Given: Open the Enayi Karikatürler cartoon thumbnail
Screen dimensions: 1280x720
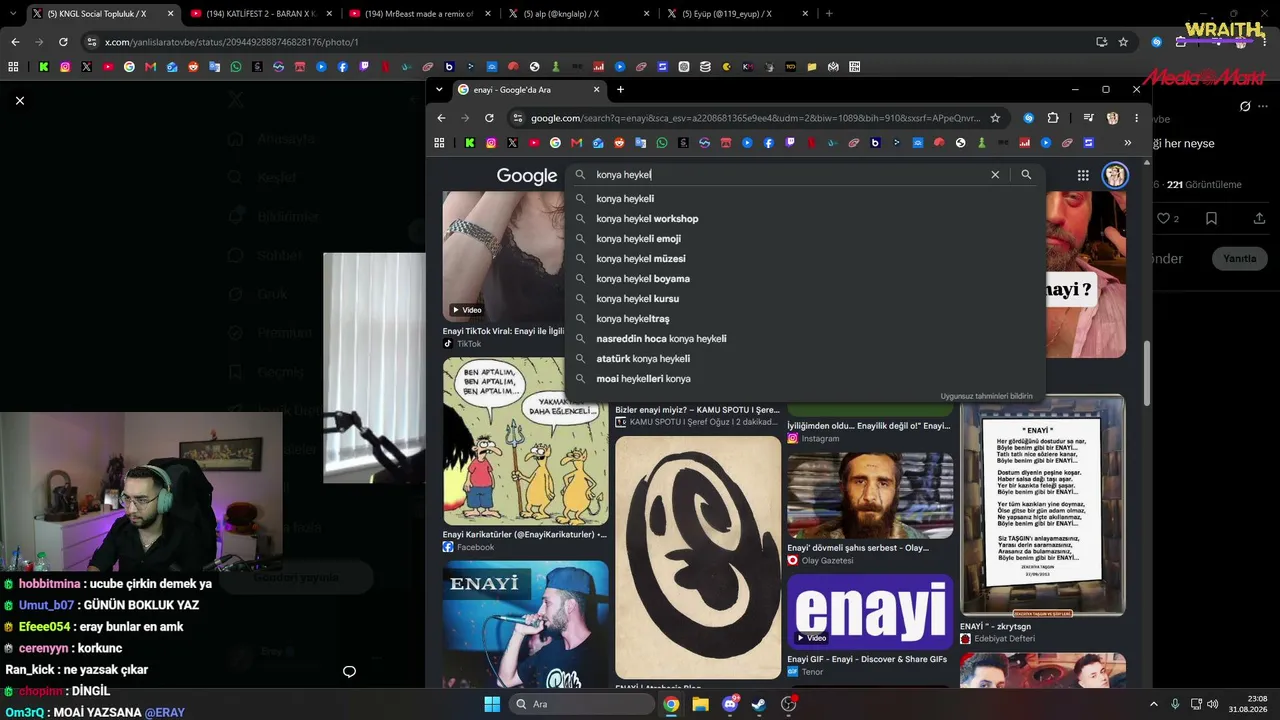Looking at the screenshot, I should (526, 441).
